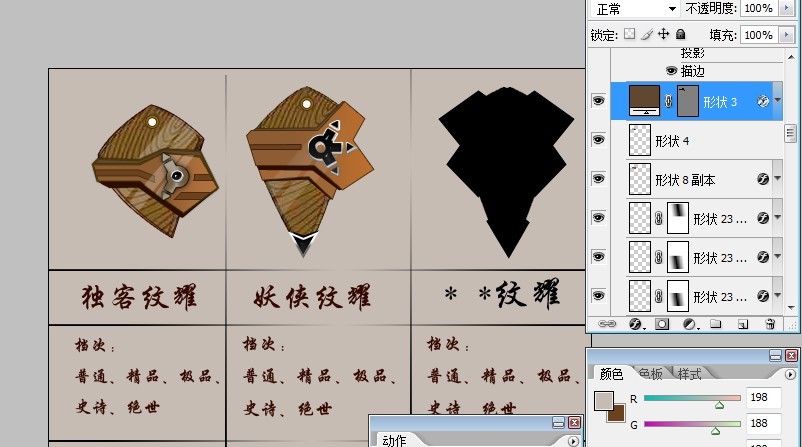This screenshot has height=447, width=802.
Task: Click the link layers icon at panel bottom
Action: [x=607, y=324]
